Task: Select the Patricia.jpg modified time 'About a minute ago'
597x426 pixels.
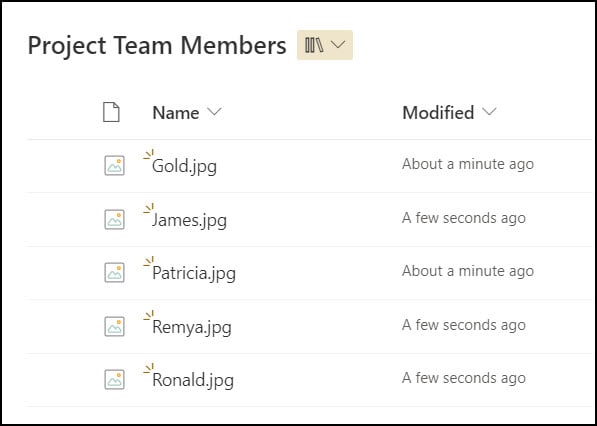Action: point(468,271)
